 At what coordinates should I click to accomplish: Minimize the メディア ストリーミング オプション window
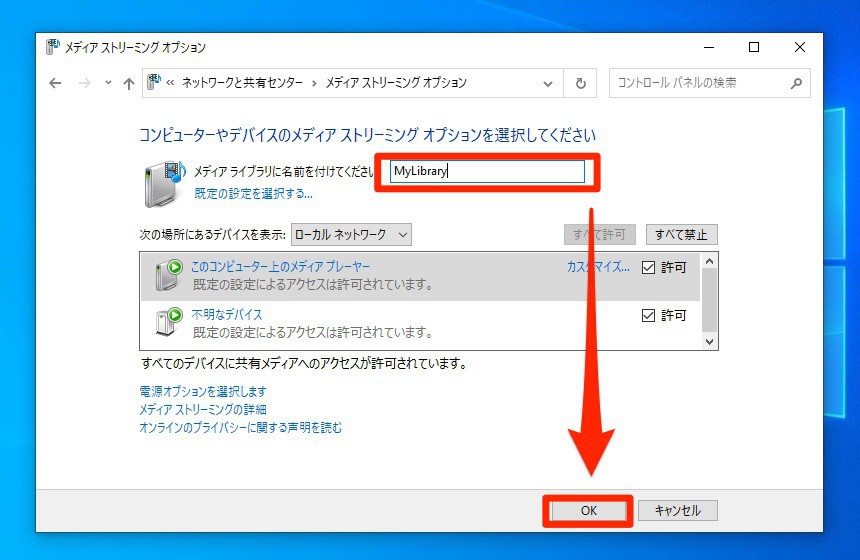709,47
